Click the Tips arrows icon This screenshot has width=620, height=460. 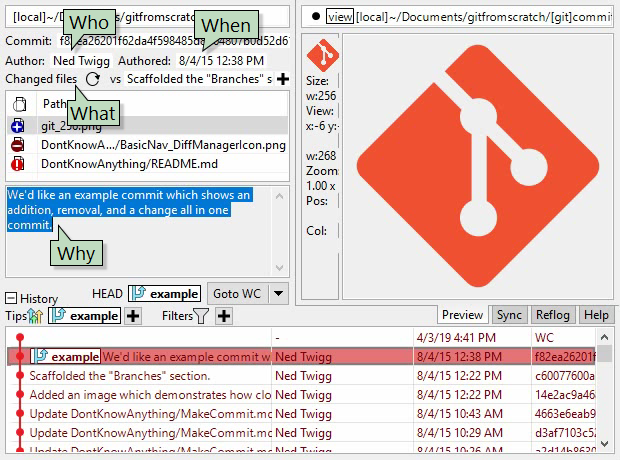coord(35,316)
